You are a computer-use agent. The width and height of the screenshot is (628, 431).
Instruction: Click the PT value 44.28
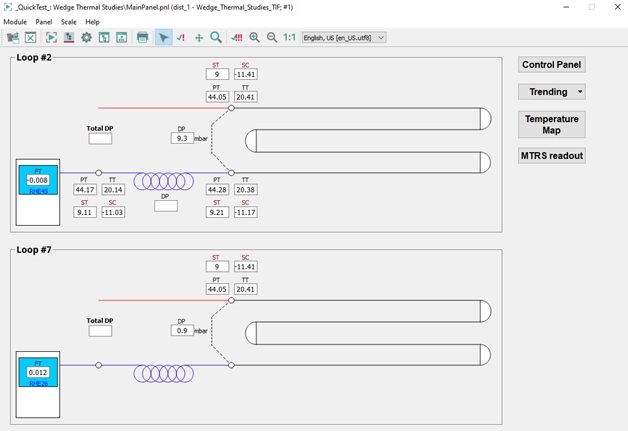click(217, 190)
